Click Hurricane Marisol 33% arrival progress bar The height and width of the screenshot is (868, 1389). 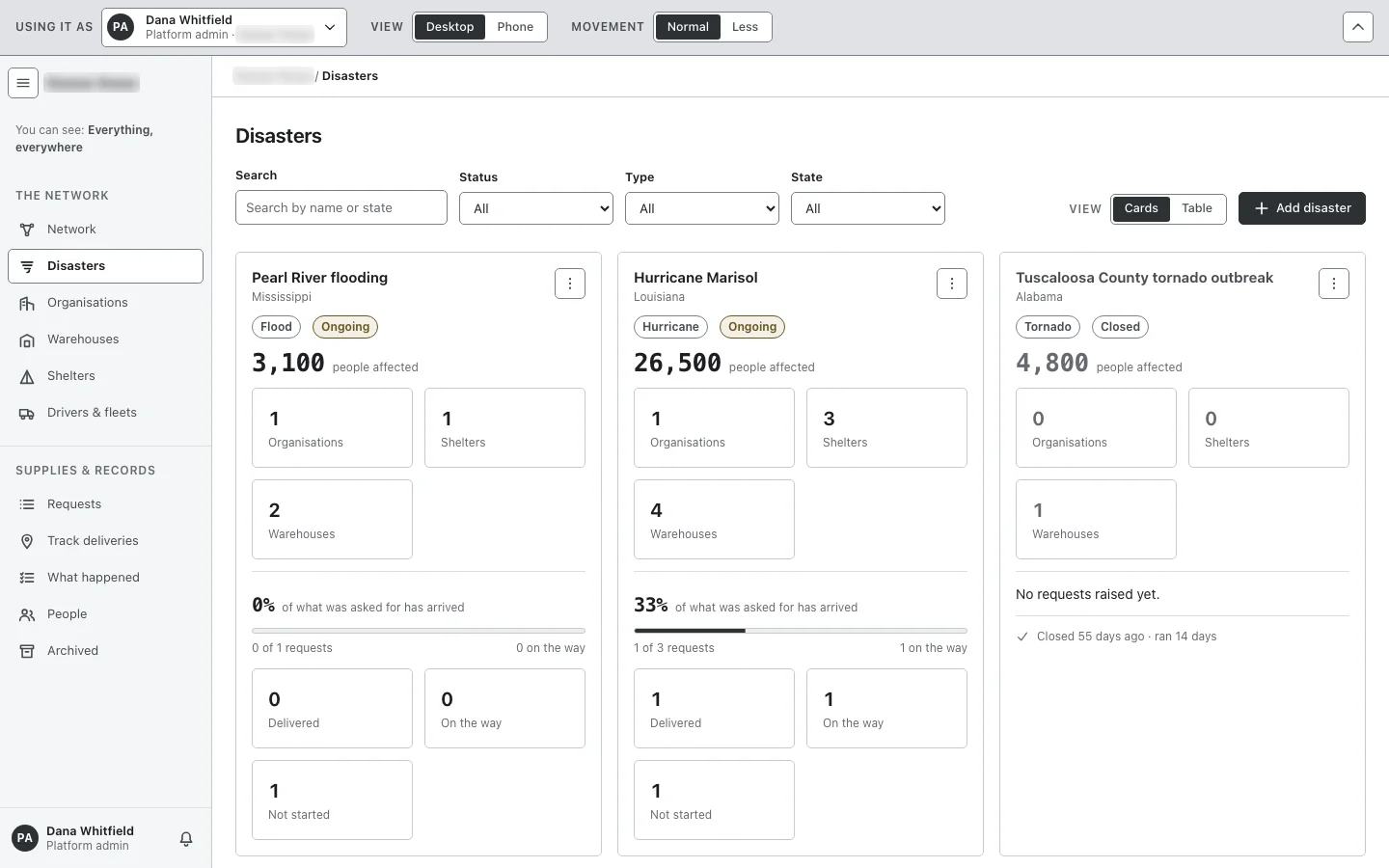pyautogui.click(x=801, y=631)
